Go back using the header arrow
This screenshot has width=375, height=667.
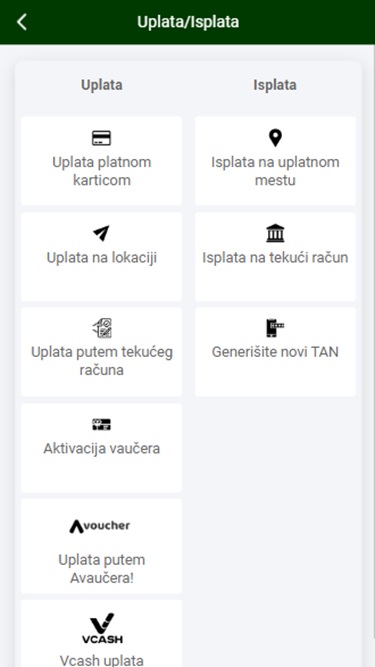pos(22,22)
